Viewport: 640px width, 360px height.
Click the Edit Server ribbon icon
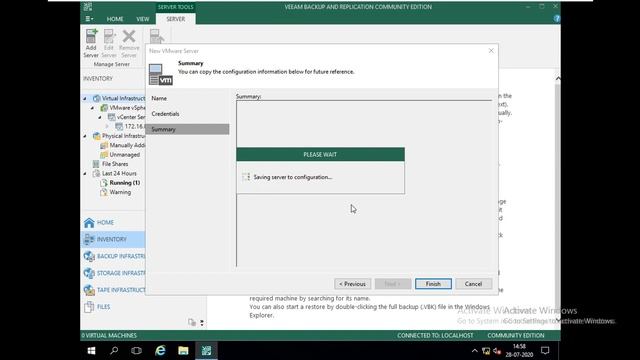tap(109, 43)
